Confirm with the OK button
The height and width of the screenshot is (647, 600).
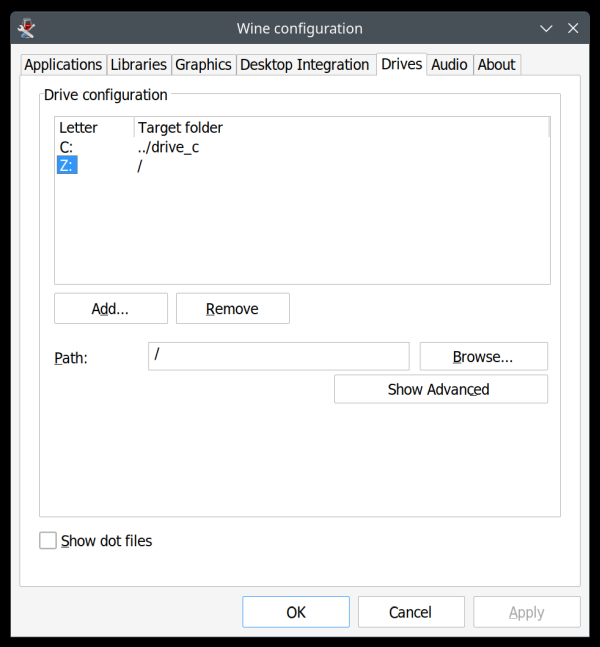point(296,612)
